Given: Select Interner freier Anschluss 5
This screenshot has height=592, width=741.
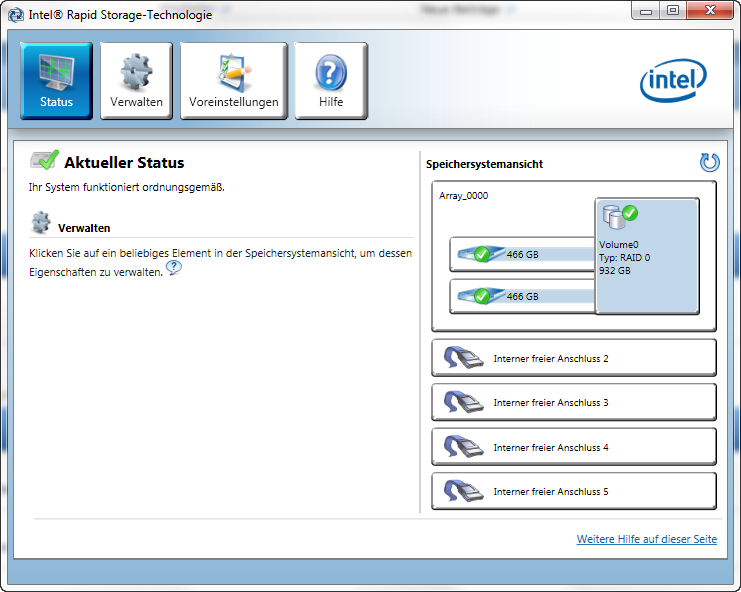Looking at the screenshot, I should click(x=574, y=491).
